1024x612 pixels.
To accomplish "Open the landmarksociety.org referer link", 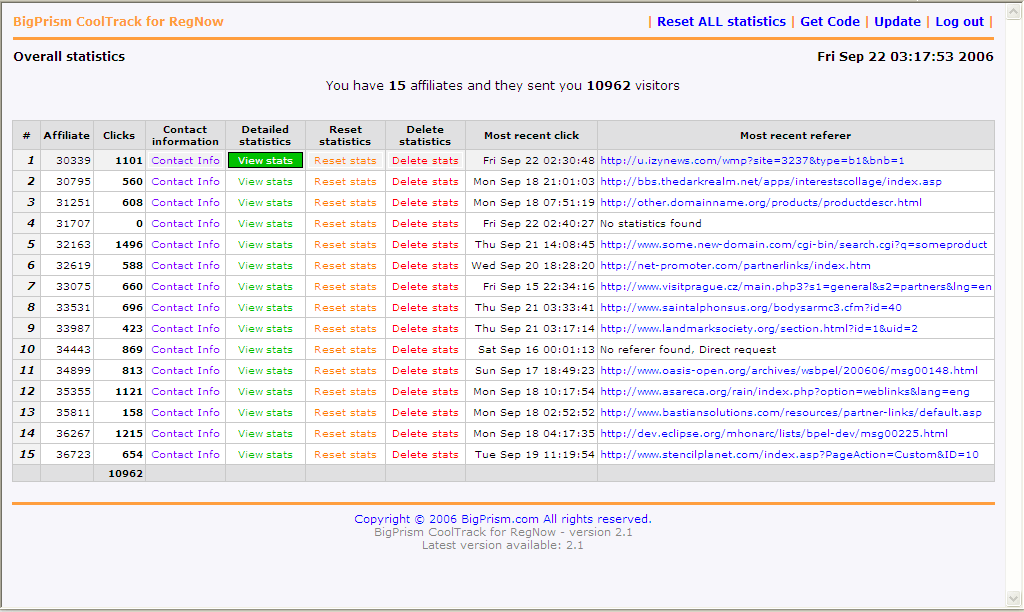I will tap(759, 329).
